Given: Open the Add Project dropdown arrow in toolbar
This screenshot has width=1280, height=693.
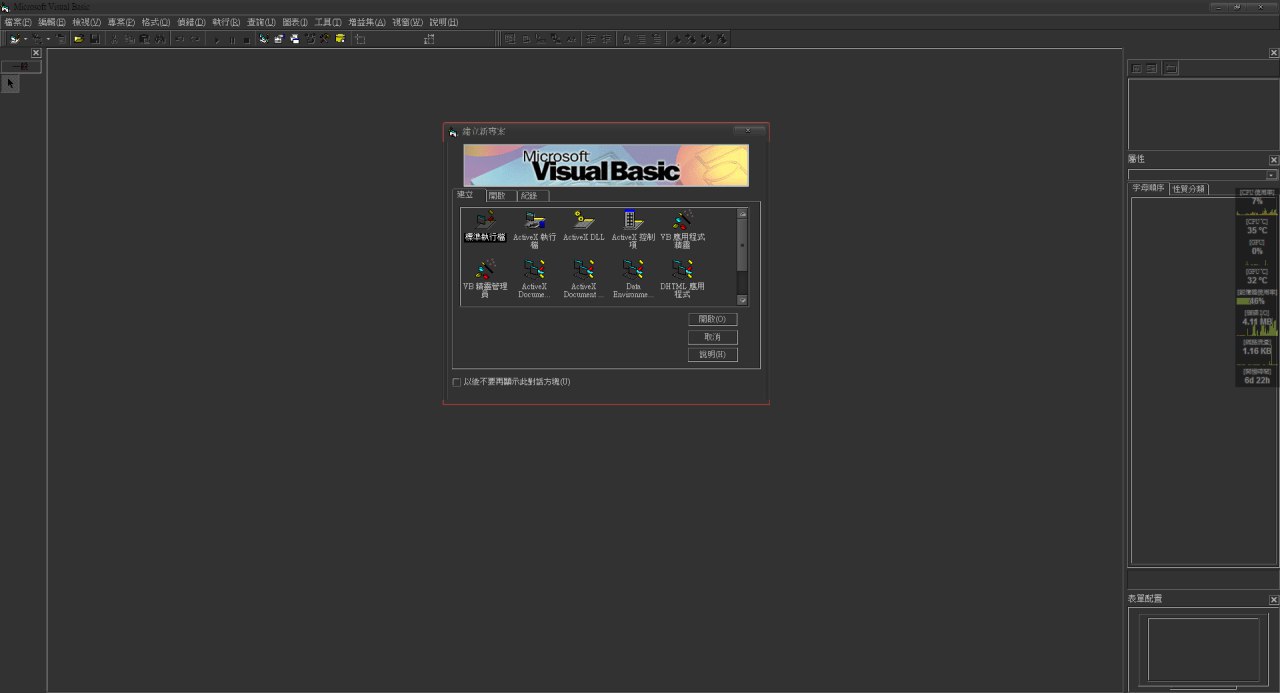Looking at the screenshot, I should point(25,39).
